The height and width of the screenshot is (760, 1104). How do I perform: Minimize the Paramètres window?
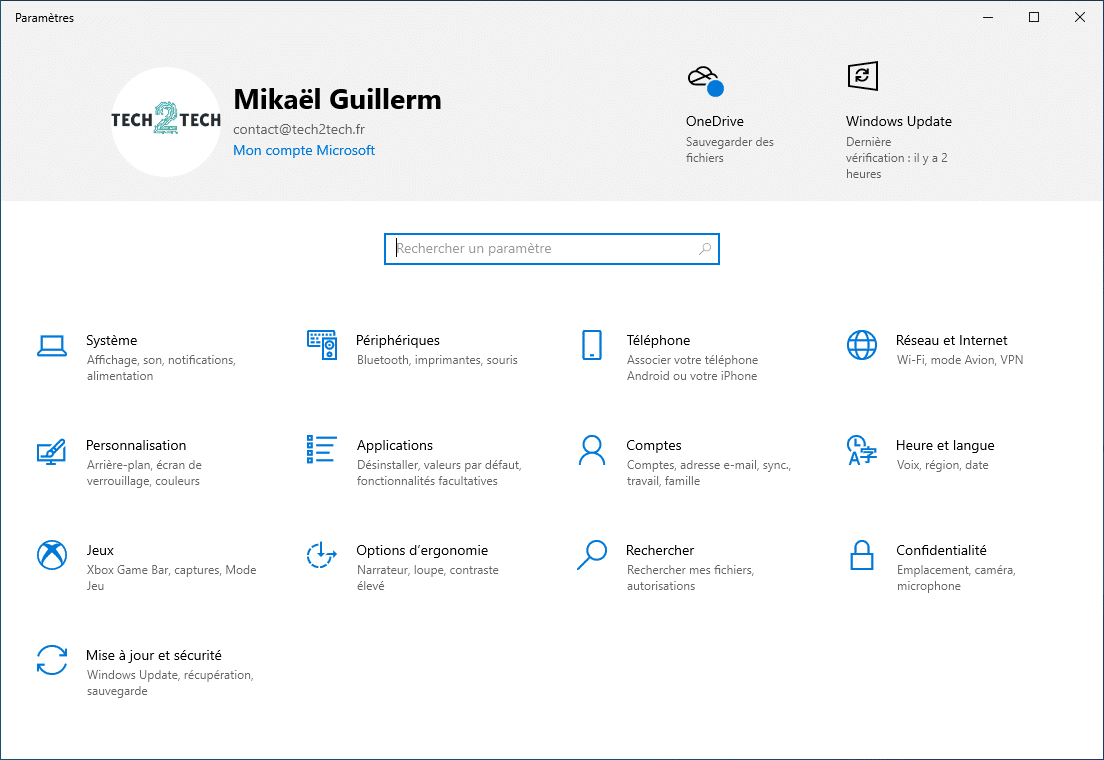pos(988,17)
